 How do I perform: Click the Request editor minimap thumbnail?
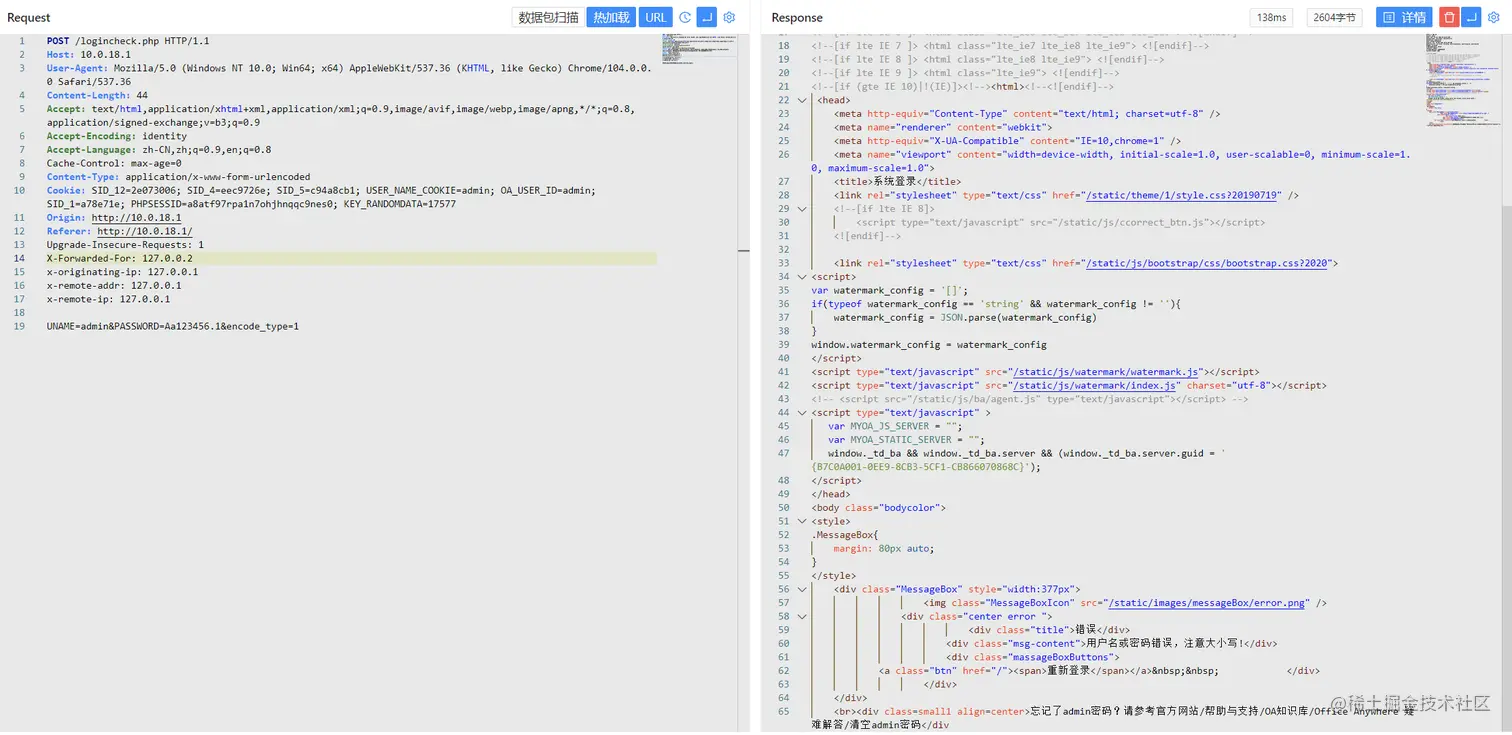(700, 47)
